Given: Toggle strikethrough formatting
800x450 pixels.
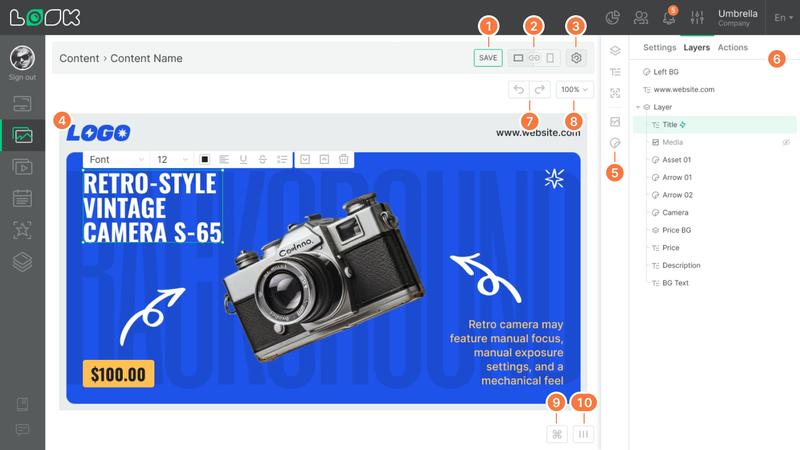Looking at the screenshot, I should click(x=262, y=160).
